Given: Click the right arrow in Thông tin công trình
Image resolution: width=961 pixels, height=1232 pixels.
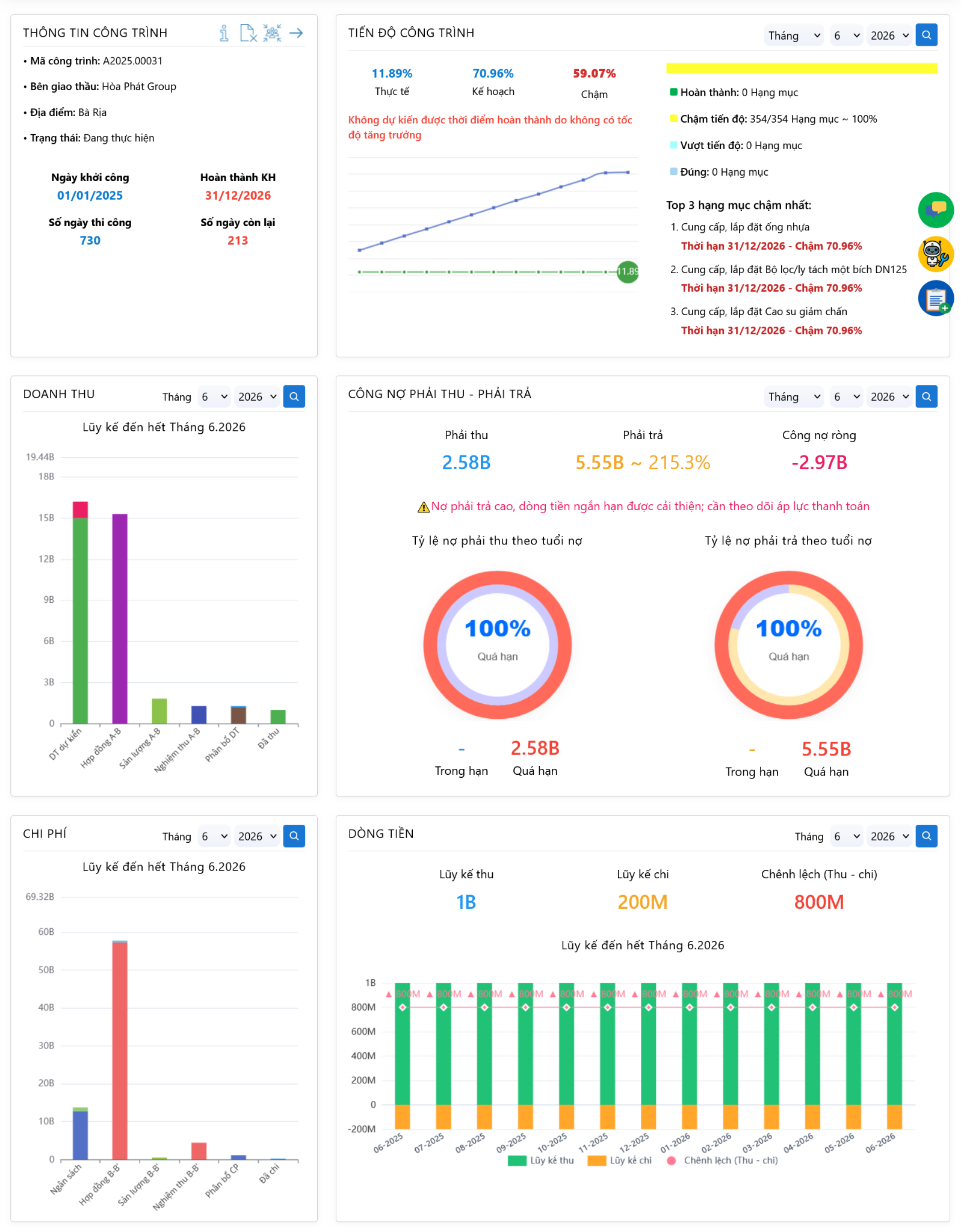Looking at the screenshot, I should point(296,33).
